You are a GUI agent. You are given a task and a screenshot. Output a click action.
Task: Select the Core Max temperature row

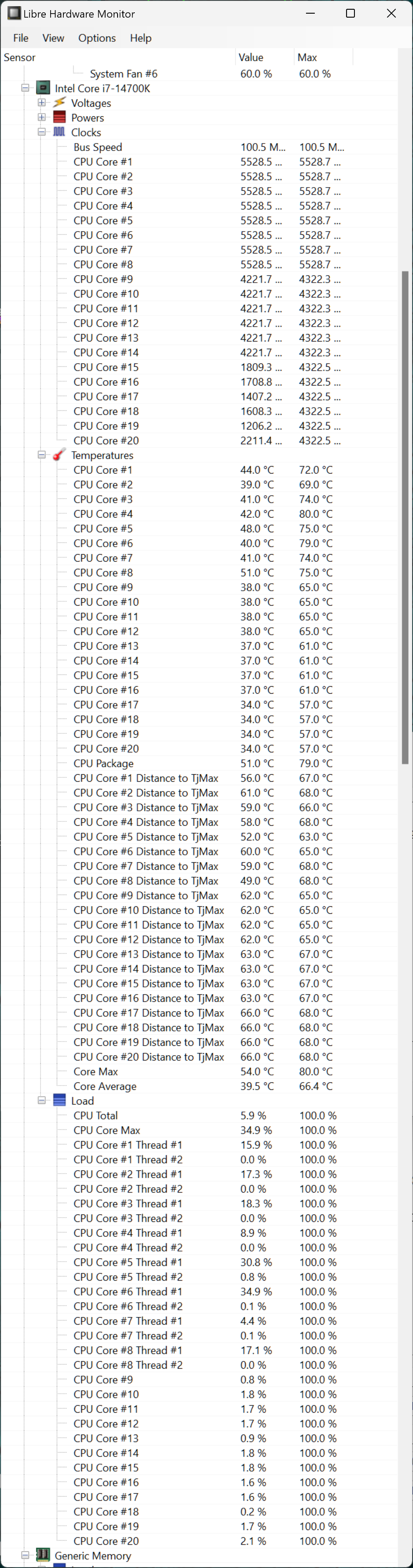(199, 1071)
